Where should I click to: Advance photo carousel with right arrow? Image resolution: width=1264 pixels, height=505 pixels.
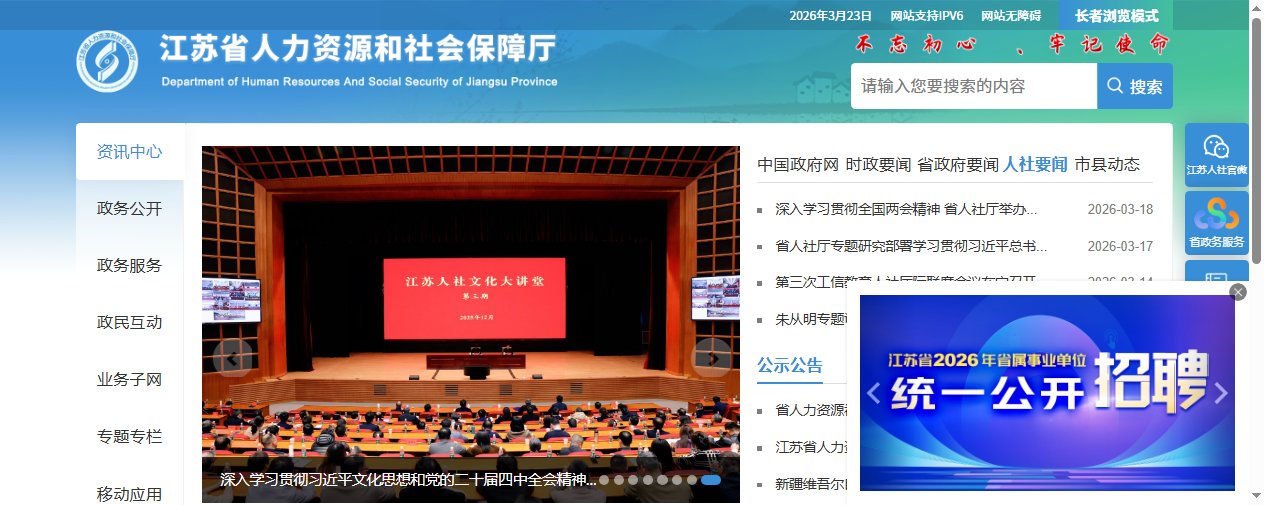click(712, 357)
